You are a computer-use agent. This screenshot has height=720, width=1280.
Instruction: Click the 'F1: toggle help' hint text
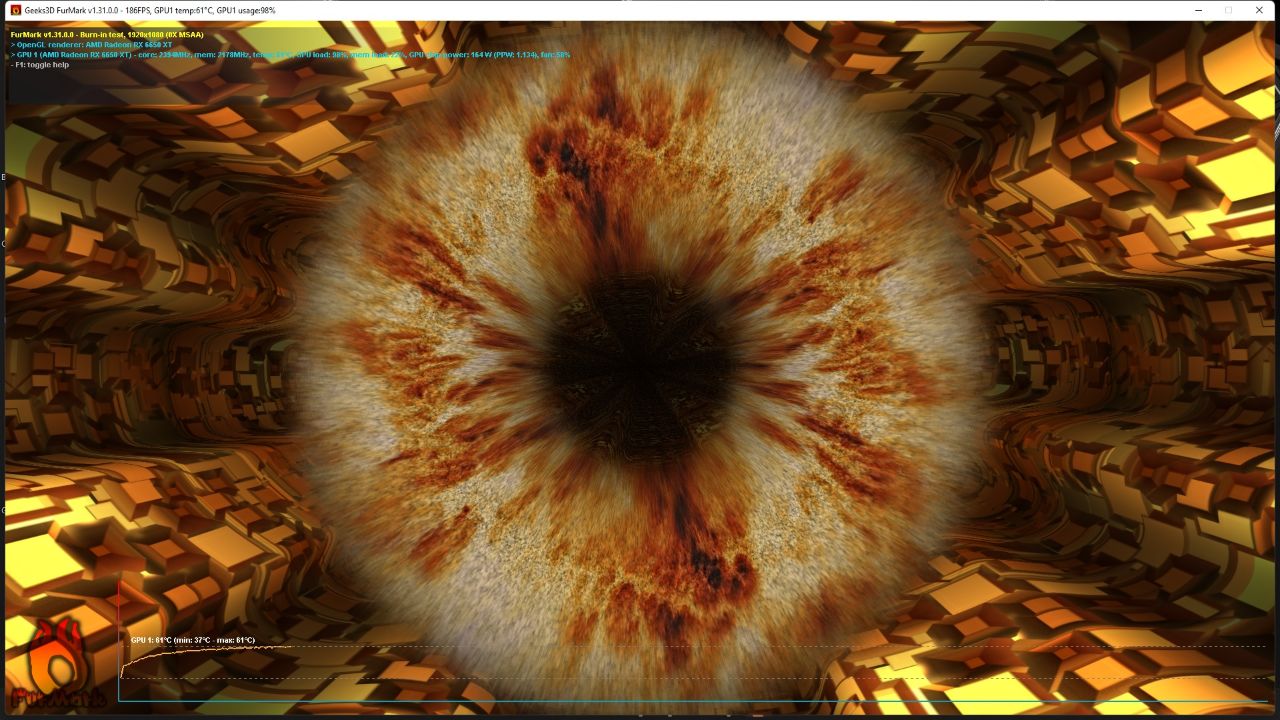tap(40, 64)
